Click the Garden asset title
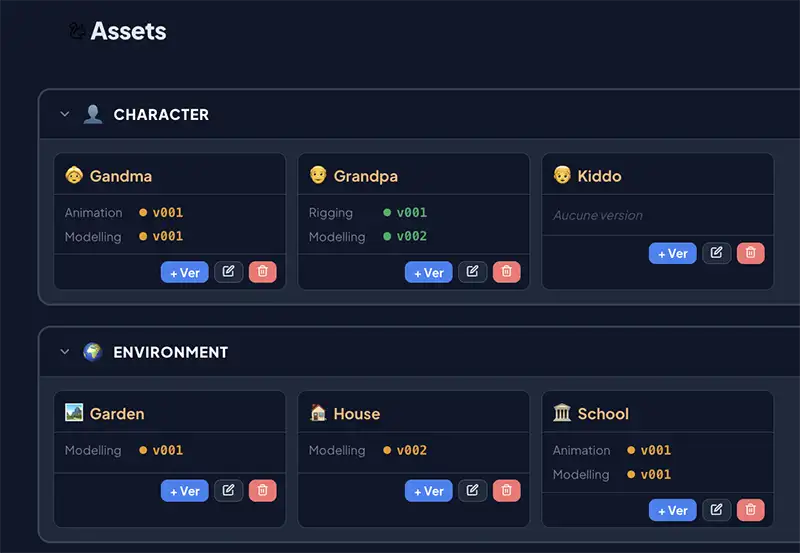 tap(117, 414)
